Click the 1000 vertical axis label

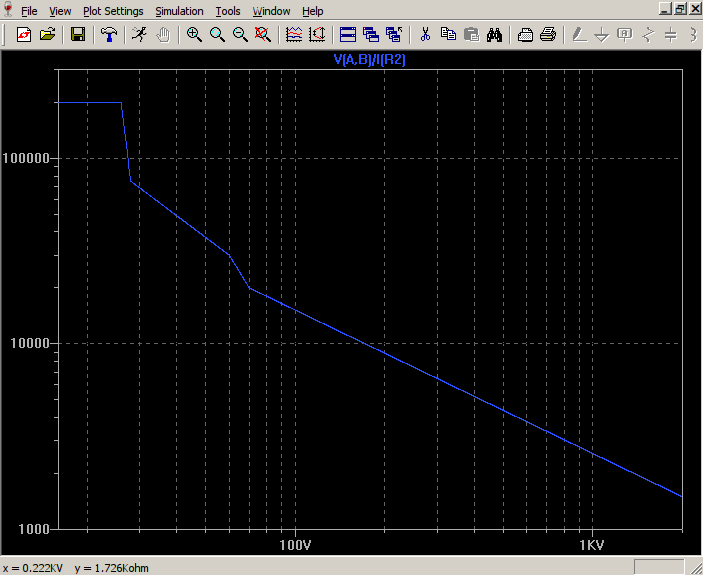pos(33,529)
